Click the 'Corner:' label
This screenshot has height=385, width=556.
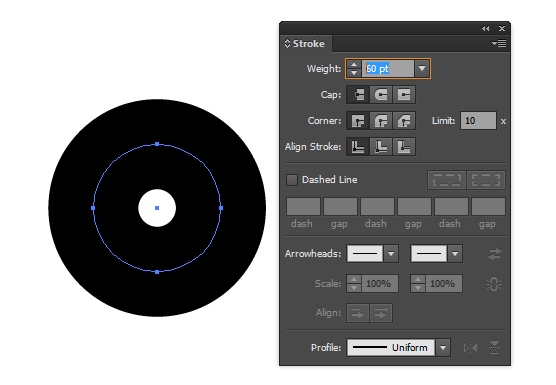click(x=324, y=121)
